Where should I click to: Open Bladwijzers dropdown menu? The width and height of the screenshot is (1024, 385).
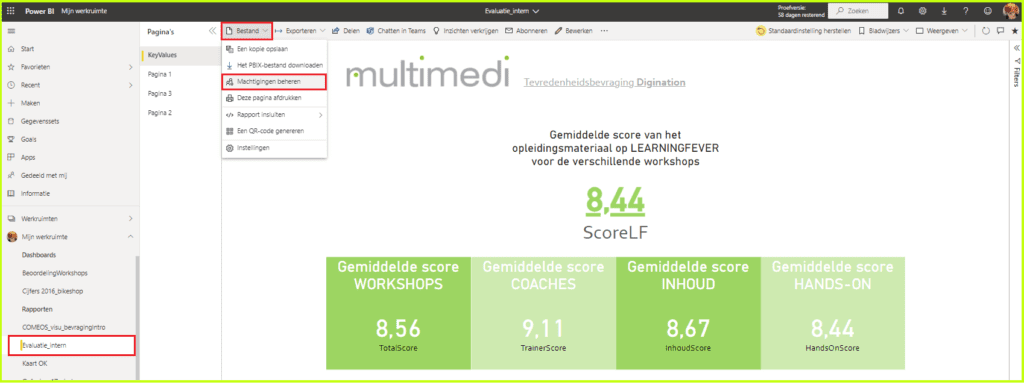click(x=883, y=31)
